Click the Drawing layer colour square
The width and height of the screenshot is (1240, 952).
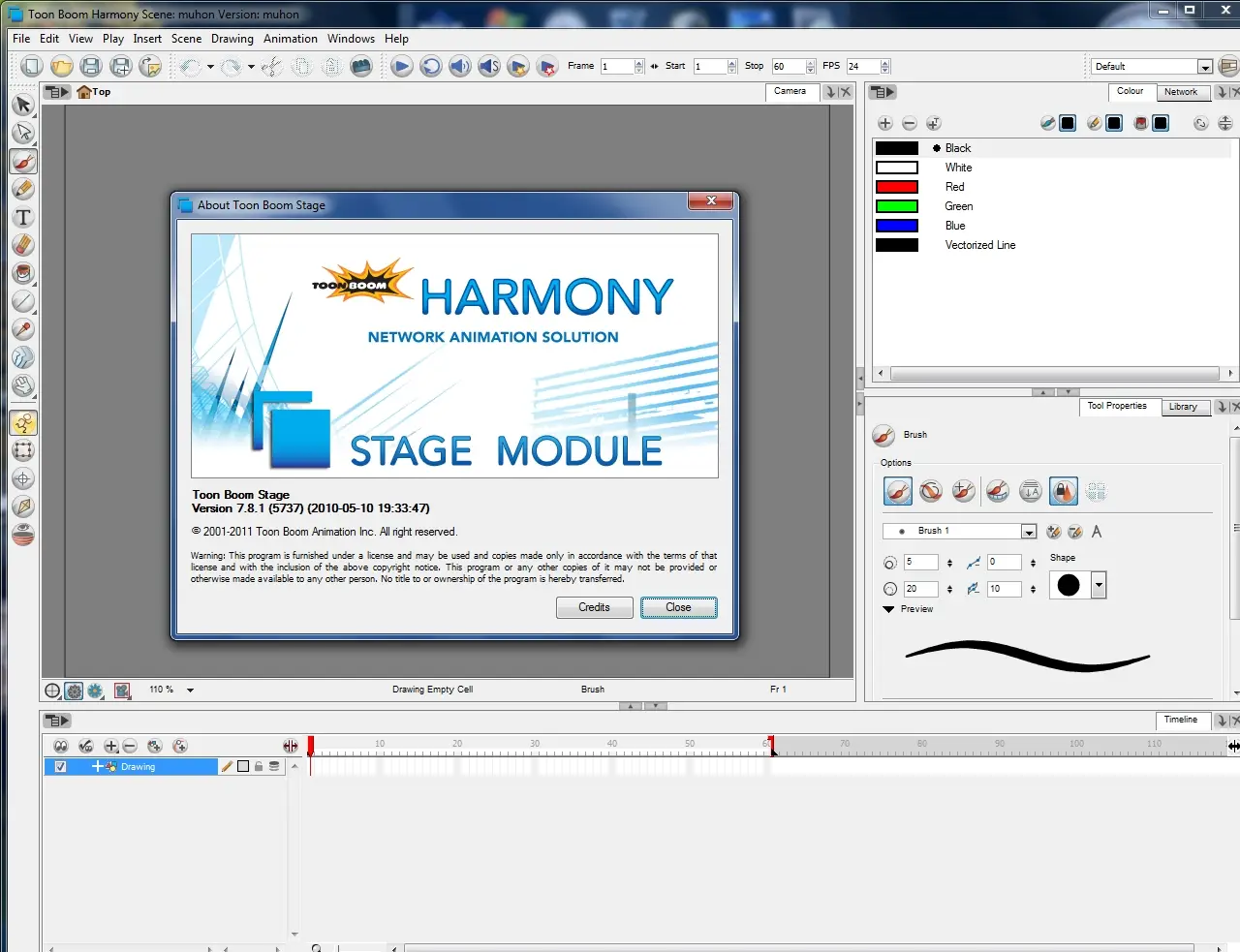[243, 767]
